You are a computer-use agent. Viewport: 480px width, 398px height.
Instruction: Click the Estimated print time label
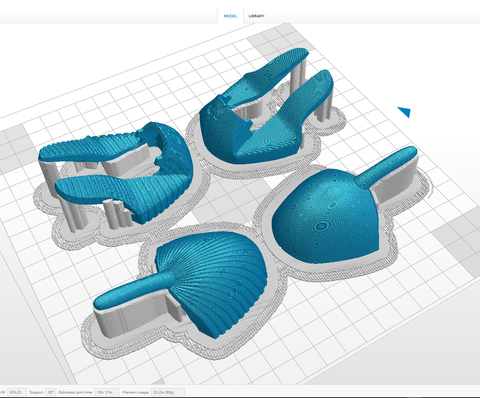pyautogui.click(x=76, y=392)
